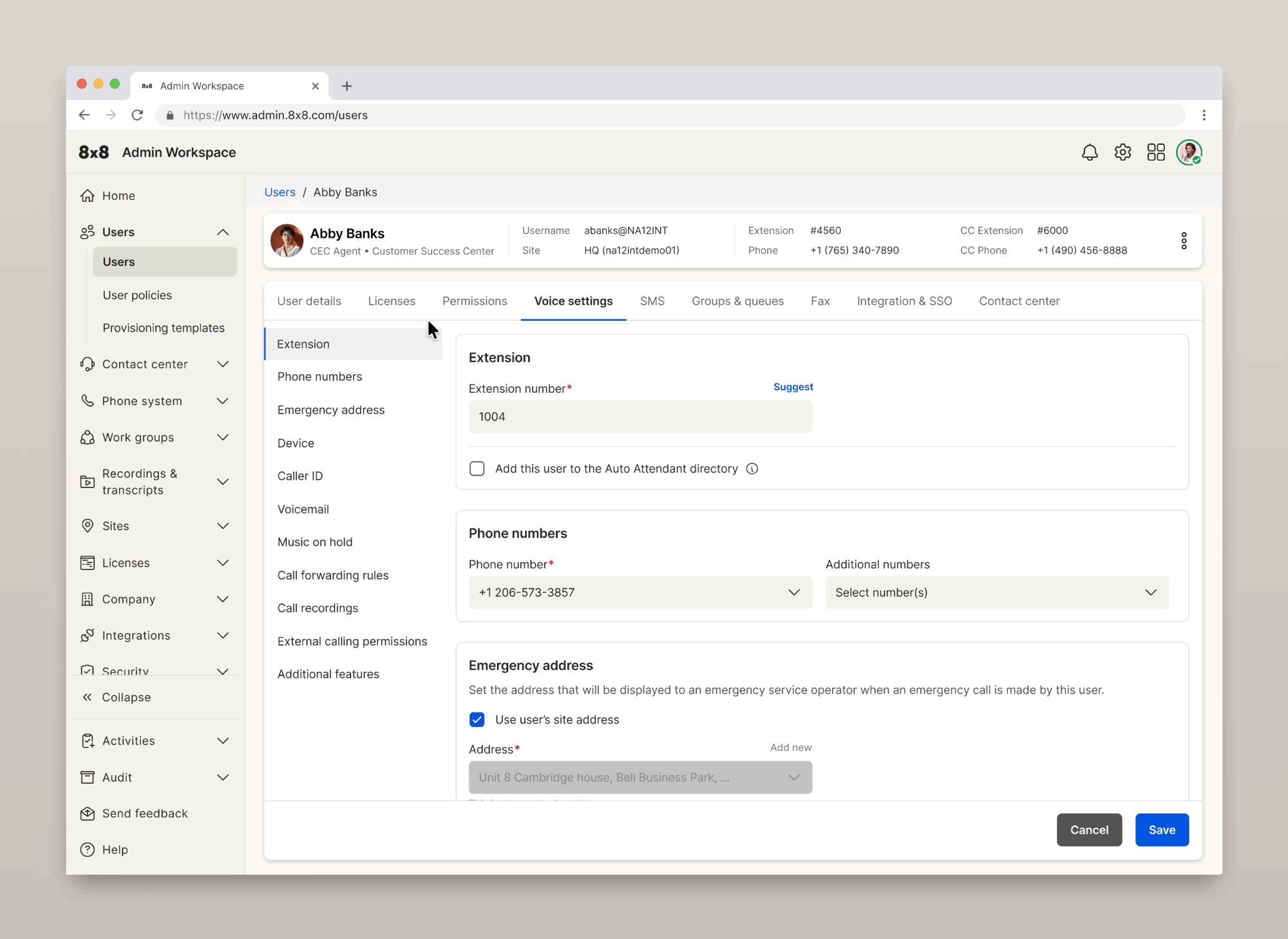The width and height of the screenshot is (1288, 939).
Task: Click the Send feedback icon
Action: coord(88,813)
